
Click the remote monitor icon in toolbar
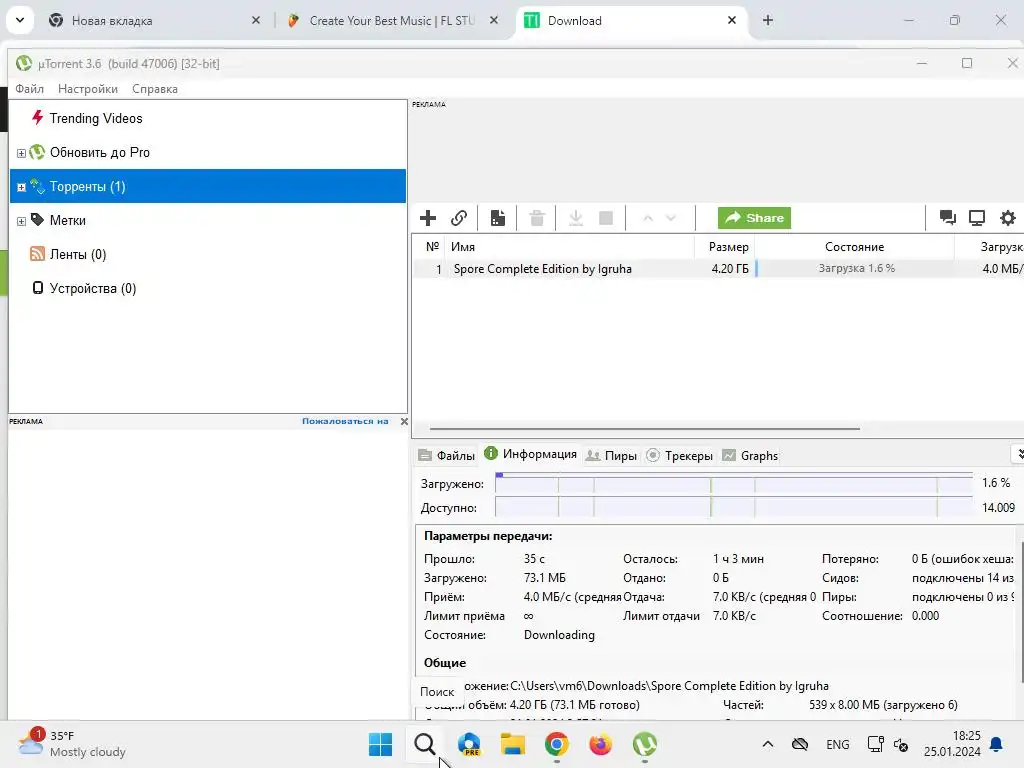[x=977, y=217]
